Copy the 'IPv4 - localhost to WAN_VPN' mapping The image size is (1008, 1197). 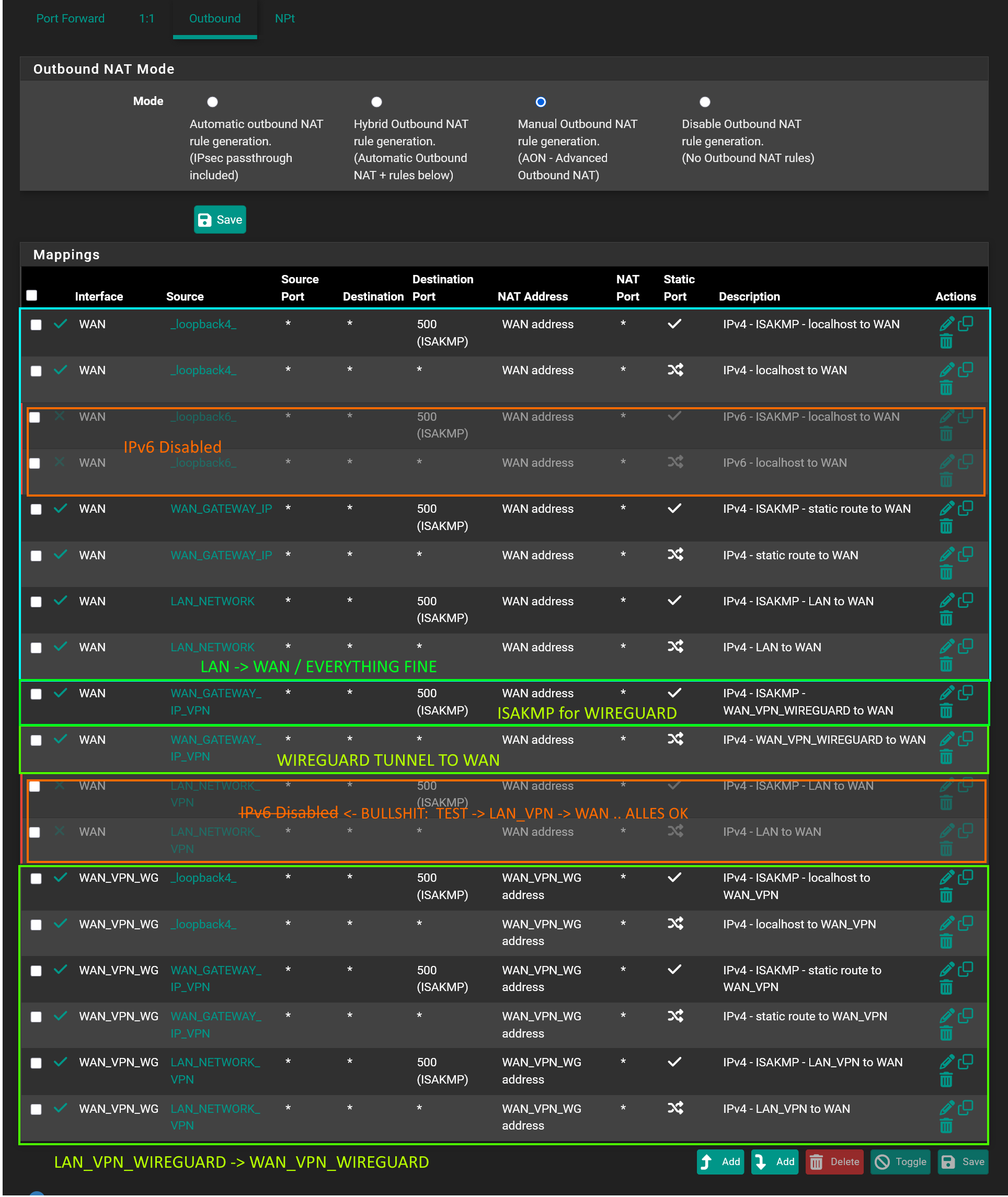pos(965,924)
